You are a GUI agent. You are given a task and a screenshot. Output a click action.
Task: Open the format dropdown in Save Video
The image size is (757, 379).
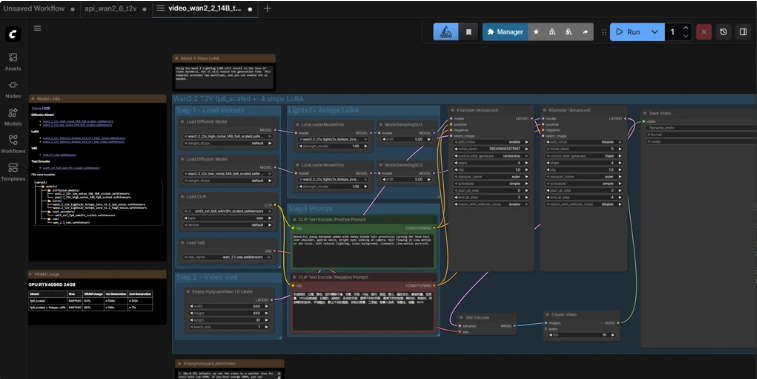click(701, 135)
